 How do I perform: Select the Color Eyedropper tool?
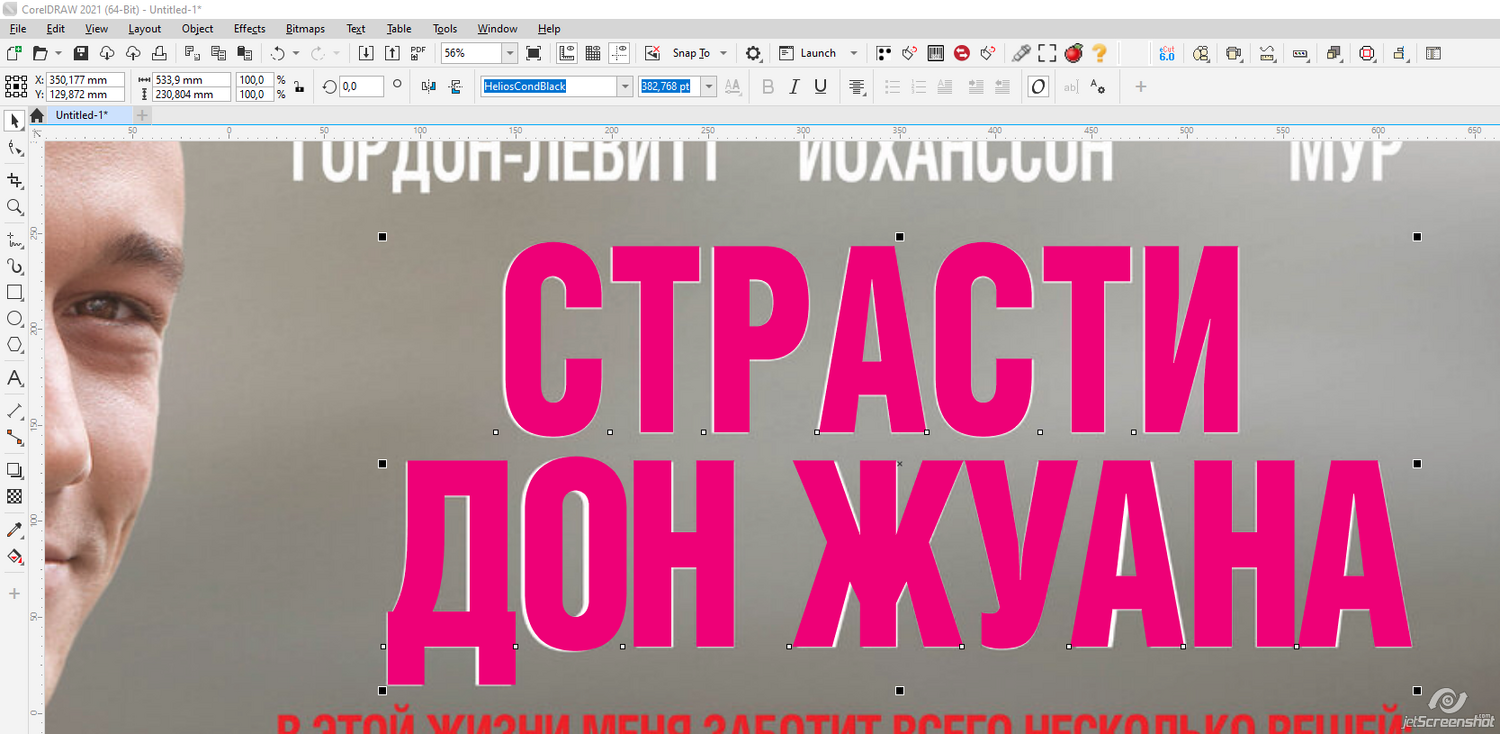tap(15, 529)
